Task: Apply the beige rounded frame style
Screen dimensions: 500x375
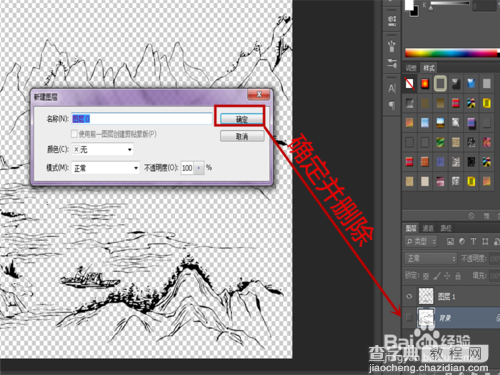Action: coord(440,84)
